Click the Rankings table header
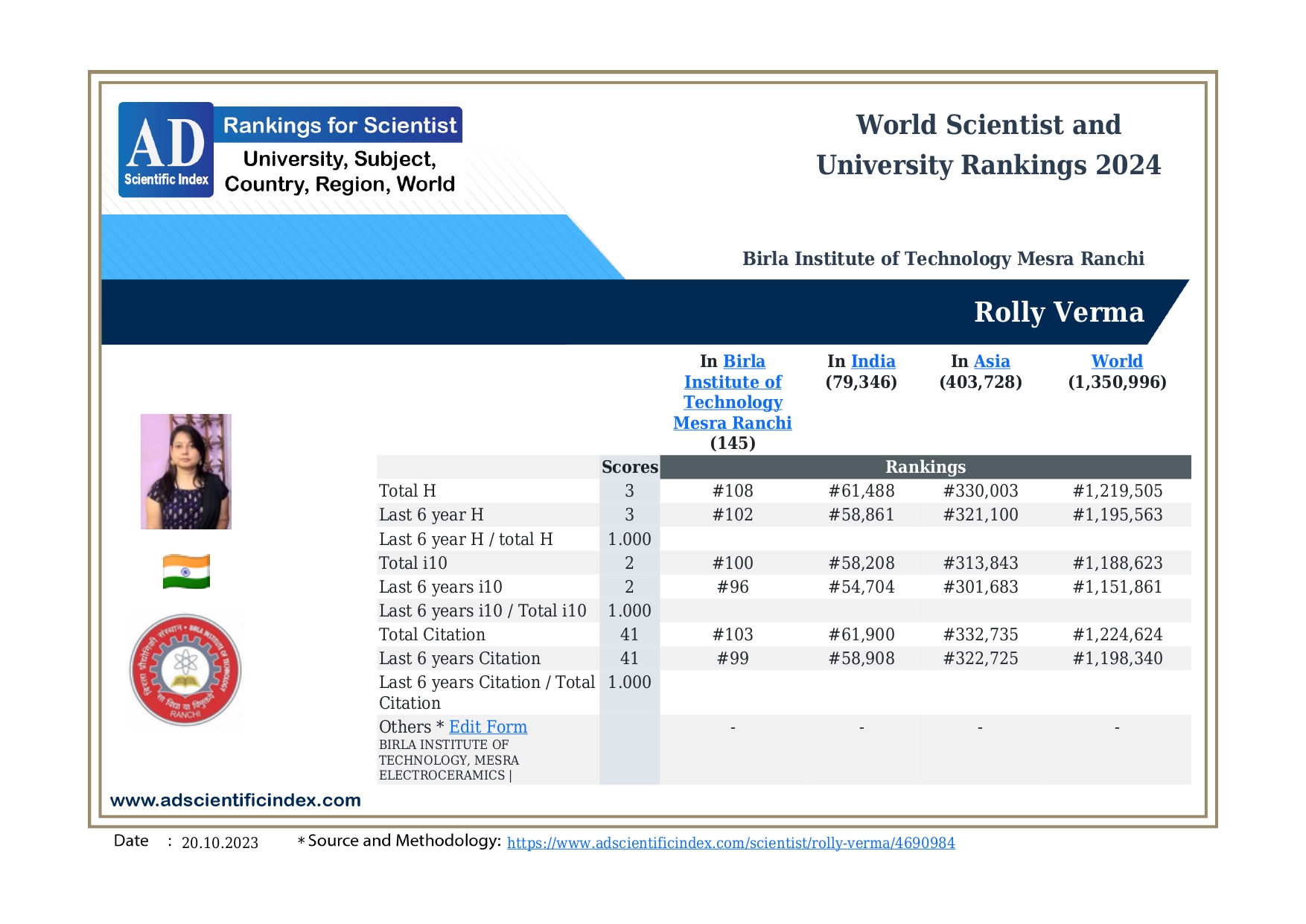The width and height of the screenshot is (1306, 924). click(925, 467)
